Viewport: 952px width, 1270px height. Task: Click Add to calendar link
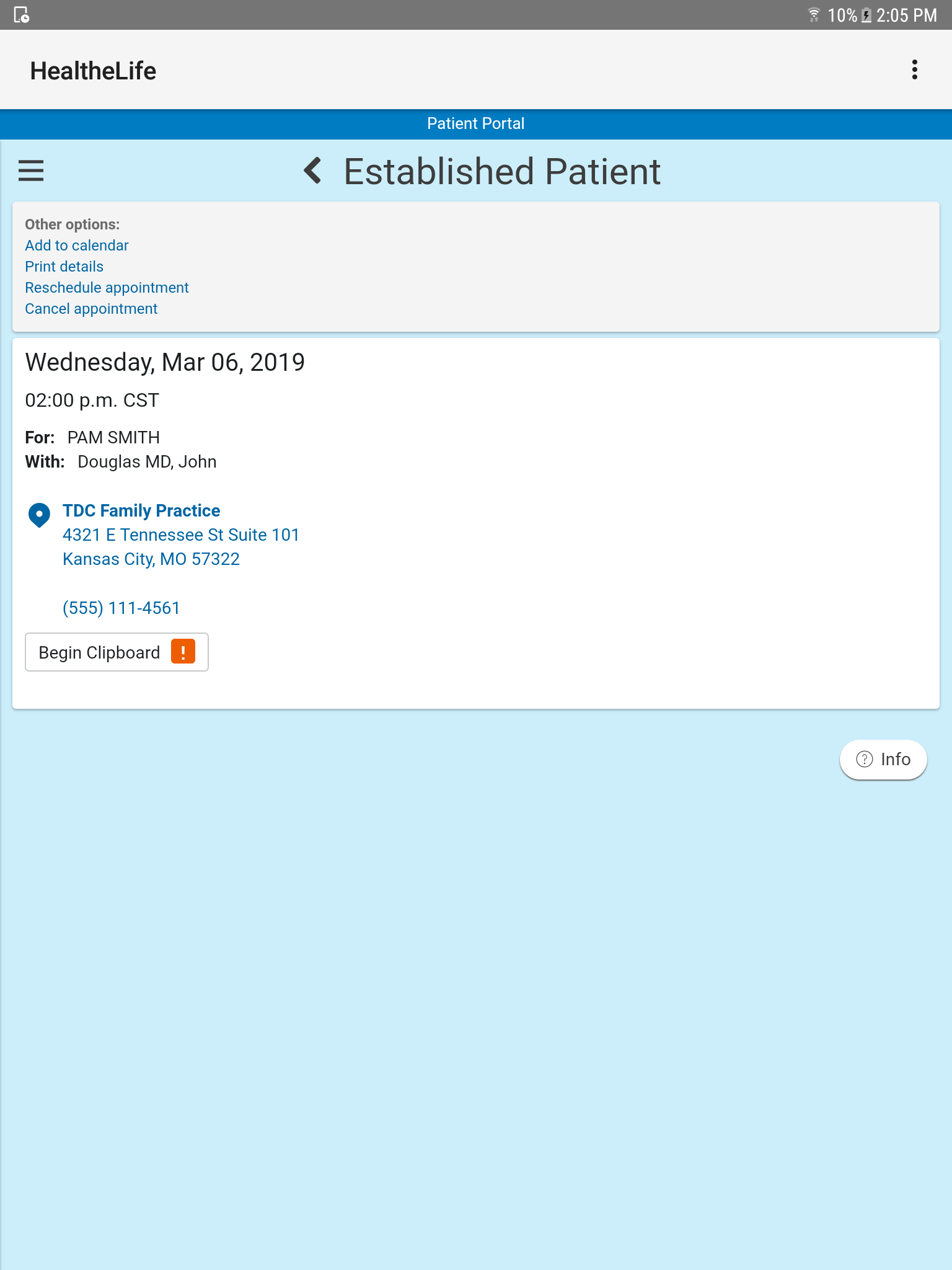click(77, 246)
